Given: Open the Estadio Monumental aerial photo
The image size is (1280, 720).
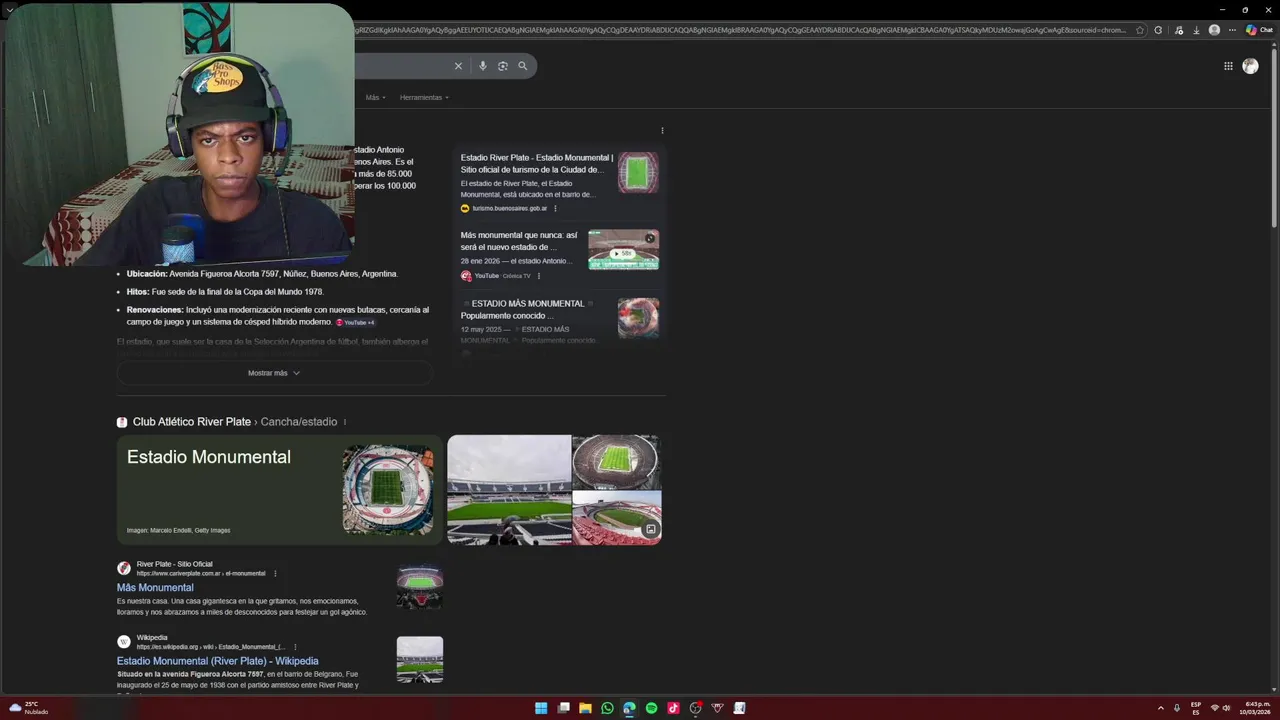Looking at the screenshot, I should 388,489.
